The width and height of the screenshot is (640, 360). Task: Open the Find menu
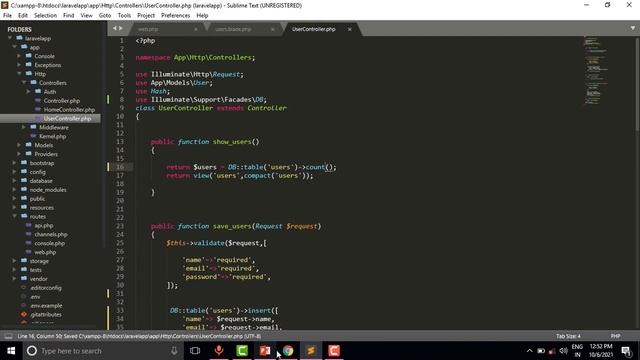(x=68, y=16)
